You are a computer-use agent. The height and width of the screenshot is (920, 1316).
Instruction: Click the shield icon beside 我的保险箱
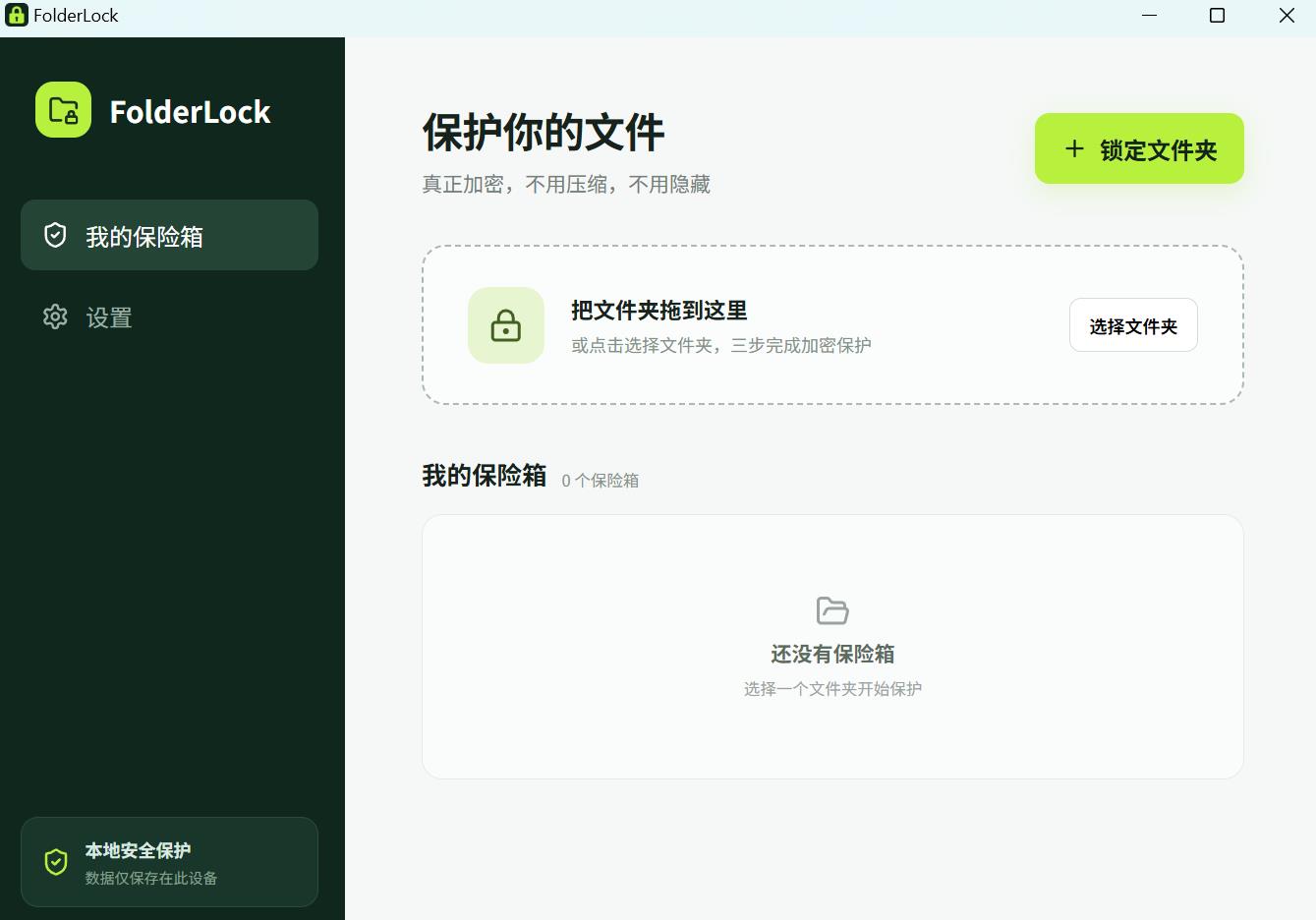55,235
